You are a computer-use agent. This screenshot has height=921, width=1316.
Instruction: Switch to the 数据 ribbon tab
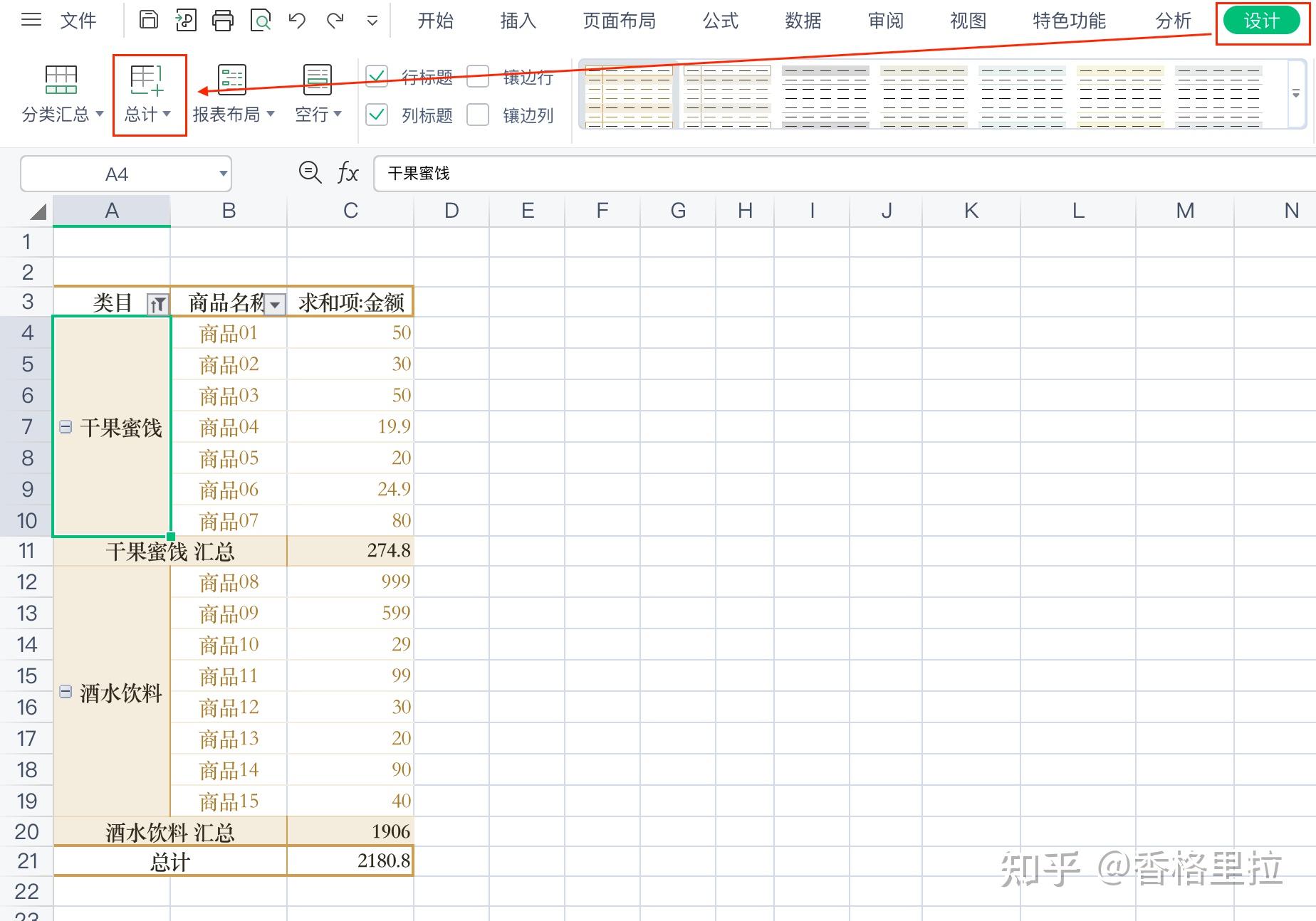pos(802,21)
